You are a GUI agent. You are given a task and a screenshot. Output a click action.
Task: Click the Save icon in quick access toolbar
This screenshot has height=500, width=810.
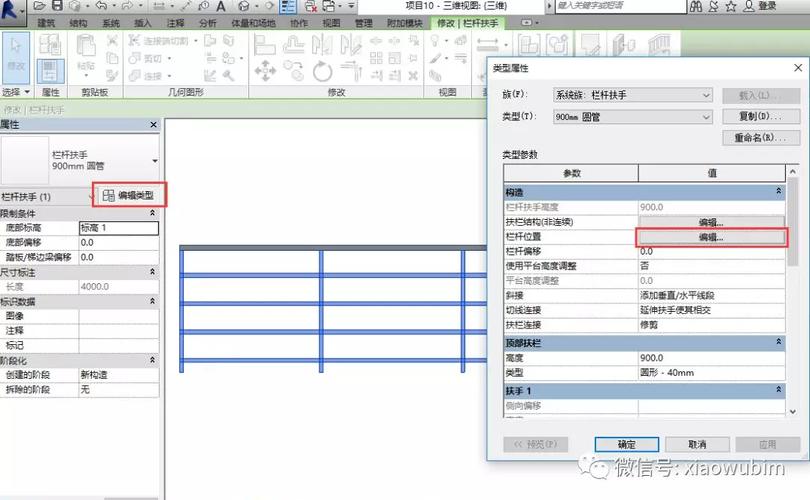(x=58, y=6)
